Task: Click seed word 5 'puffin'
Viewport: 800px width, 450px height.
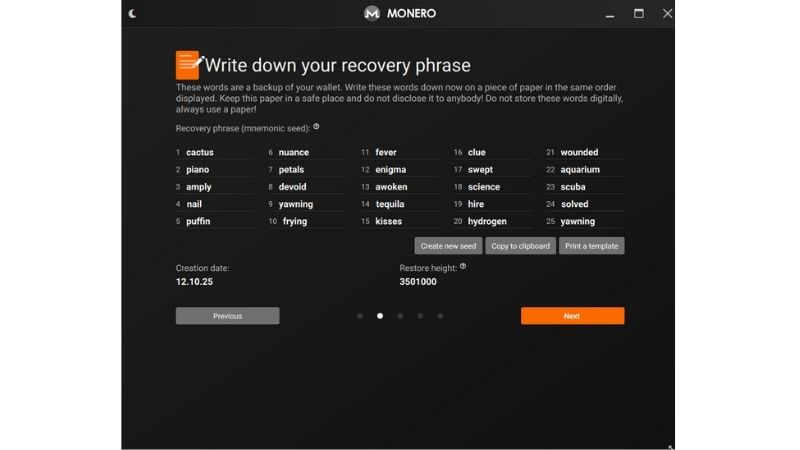Action: click(x=198, y=221)
